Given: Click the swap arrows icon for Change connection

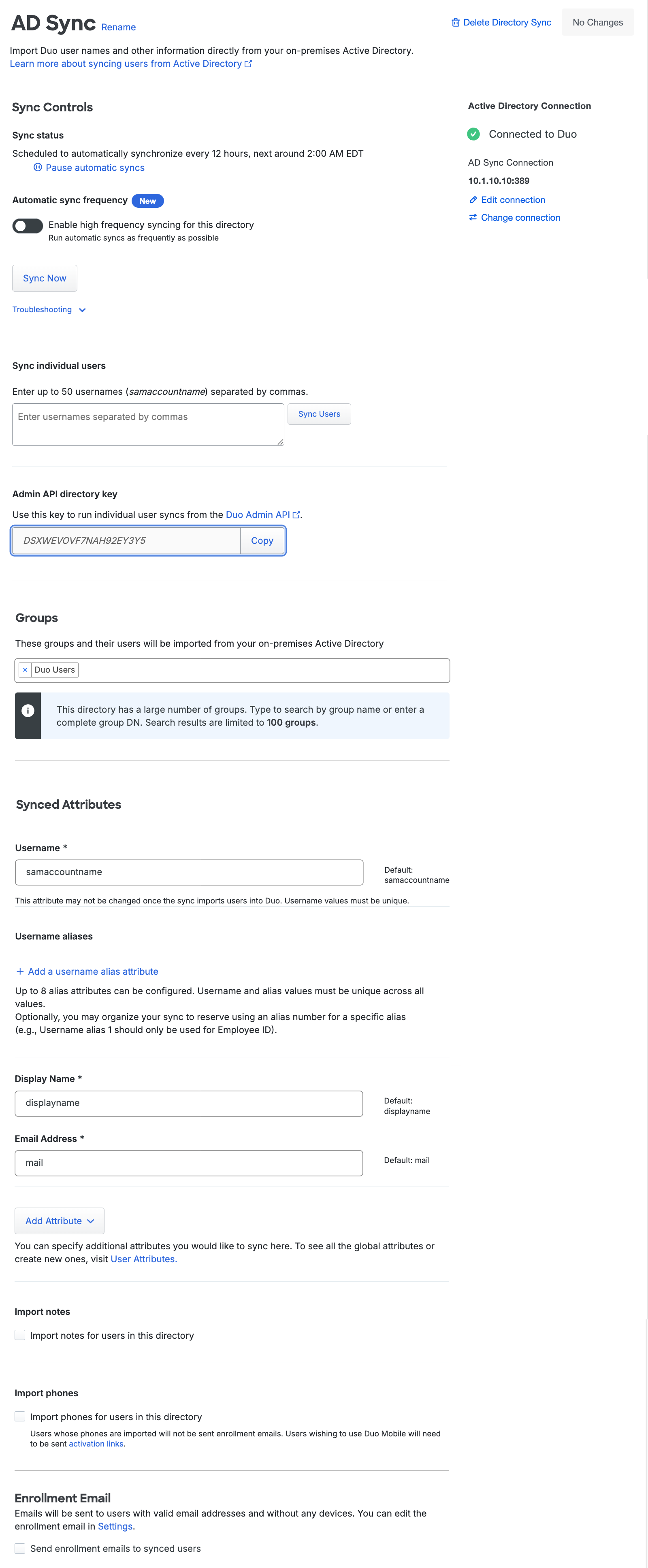Looking at the screenshot, I should point(474,217).
